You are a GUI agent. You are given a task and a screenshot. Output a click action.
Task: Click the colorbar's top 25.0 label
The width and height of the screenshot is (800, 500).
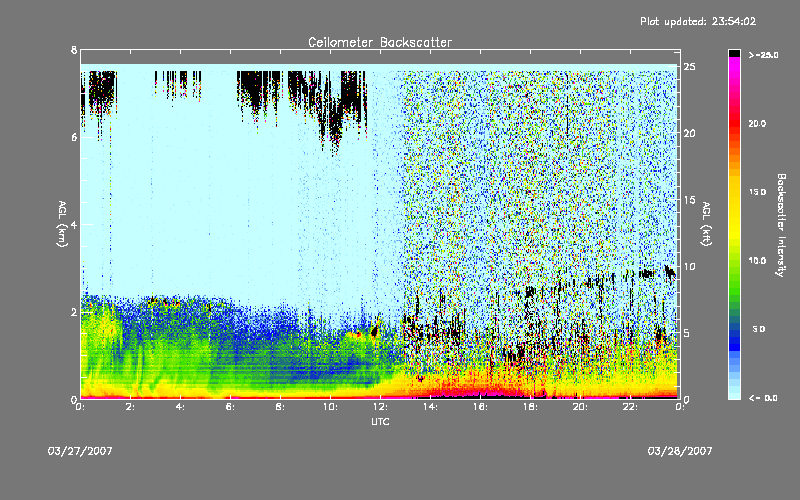763,55
